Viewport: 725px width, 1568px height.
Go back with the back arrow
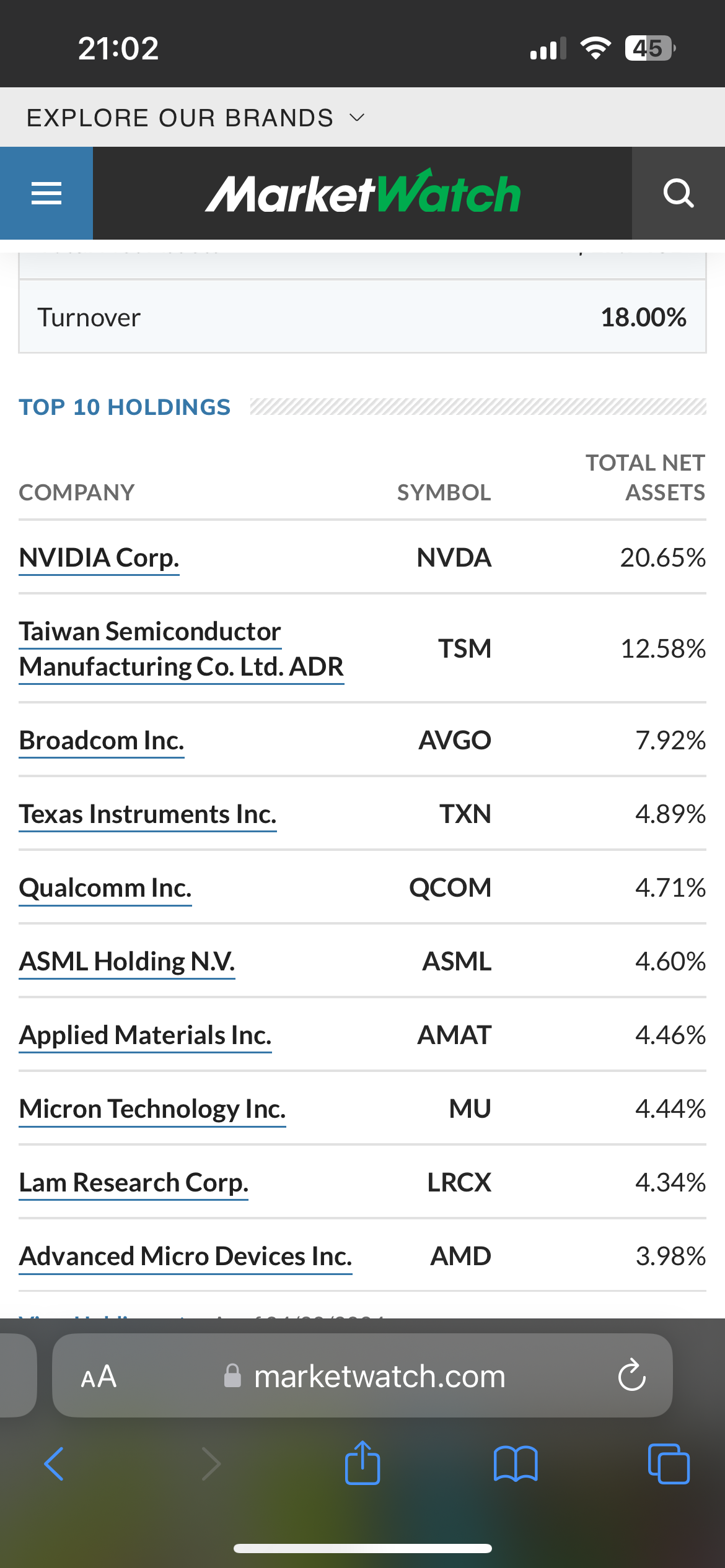[x=55, y=1463]
